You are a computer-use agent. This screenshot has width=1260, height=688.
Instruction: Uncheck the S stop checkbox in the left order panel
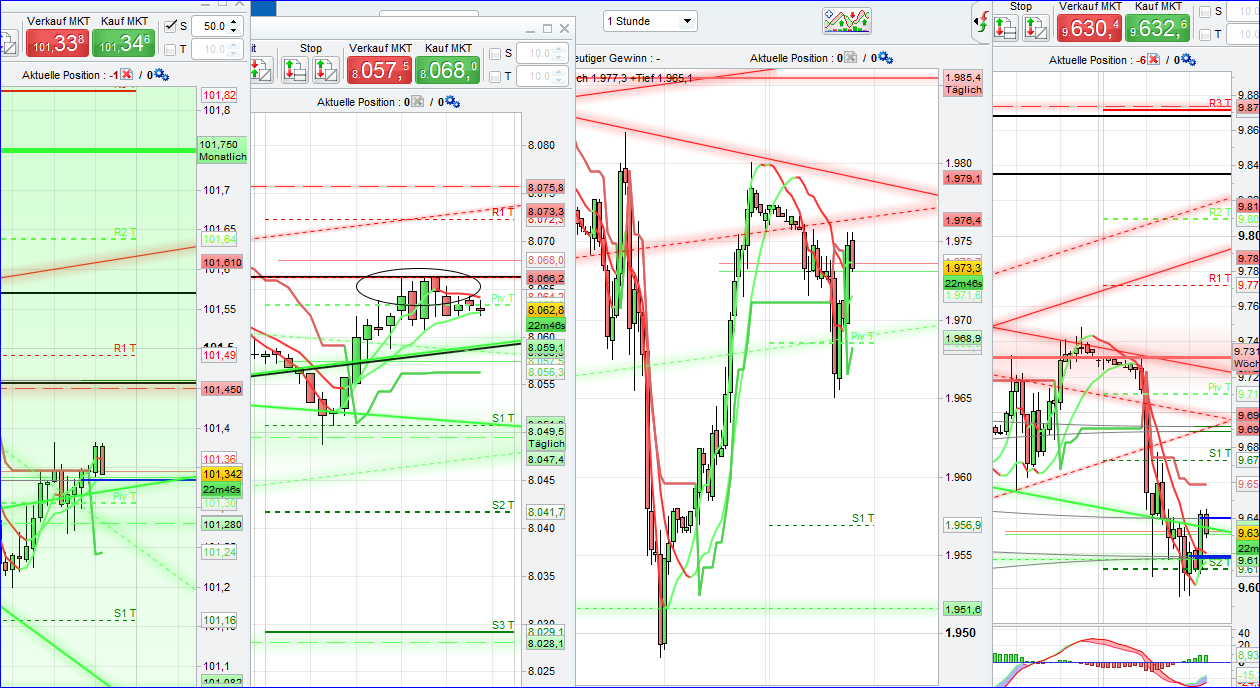(x=169, y=26)
